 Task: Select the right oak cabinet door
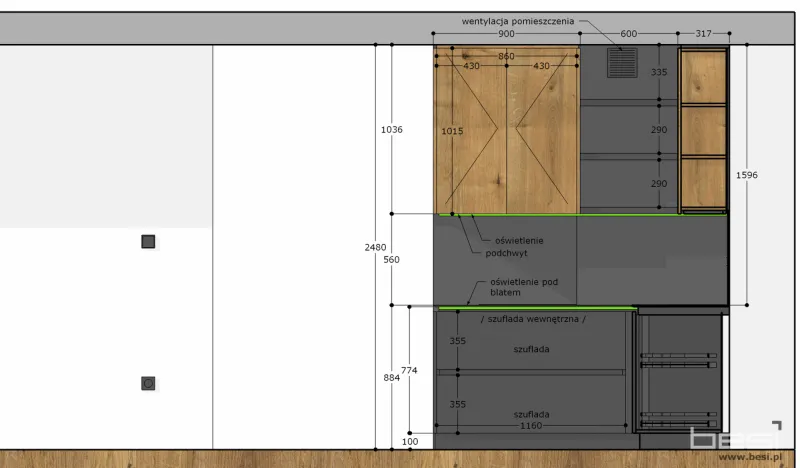pos(542,130)
